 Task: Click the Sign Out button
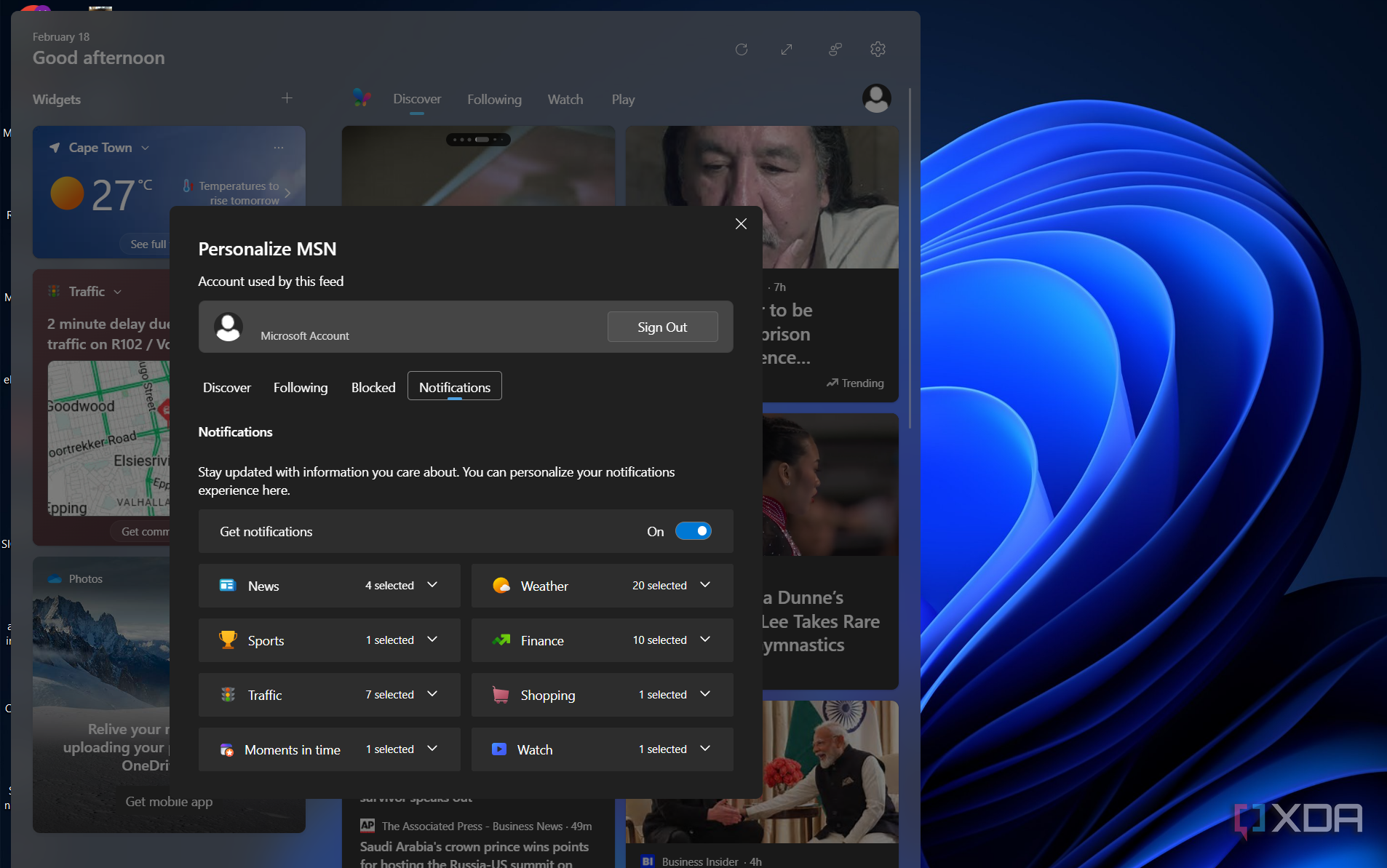point(662,327)
